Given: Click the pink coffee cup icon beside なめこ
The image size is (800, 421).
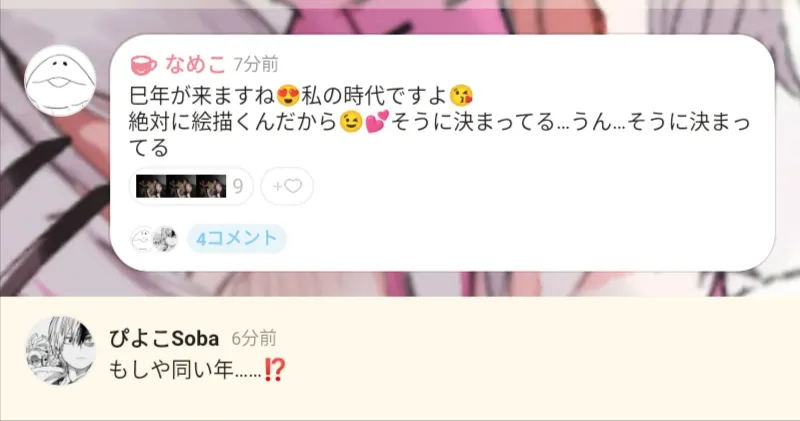Looking at the screenshot, I should [144, 65].
